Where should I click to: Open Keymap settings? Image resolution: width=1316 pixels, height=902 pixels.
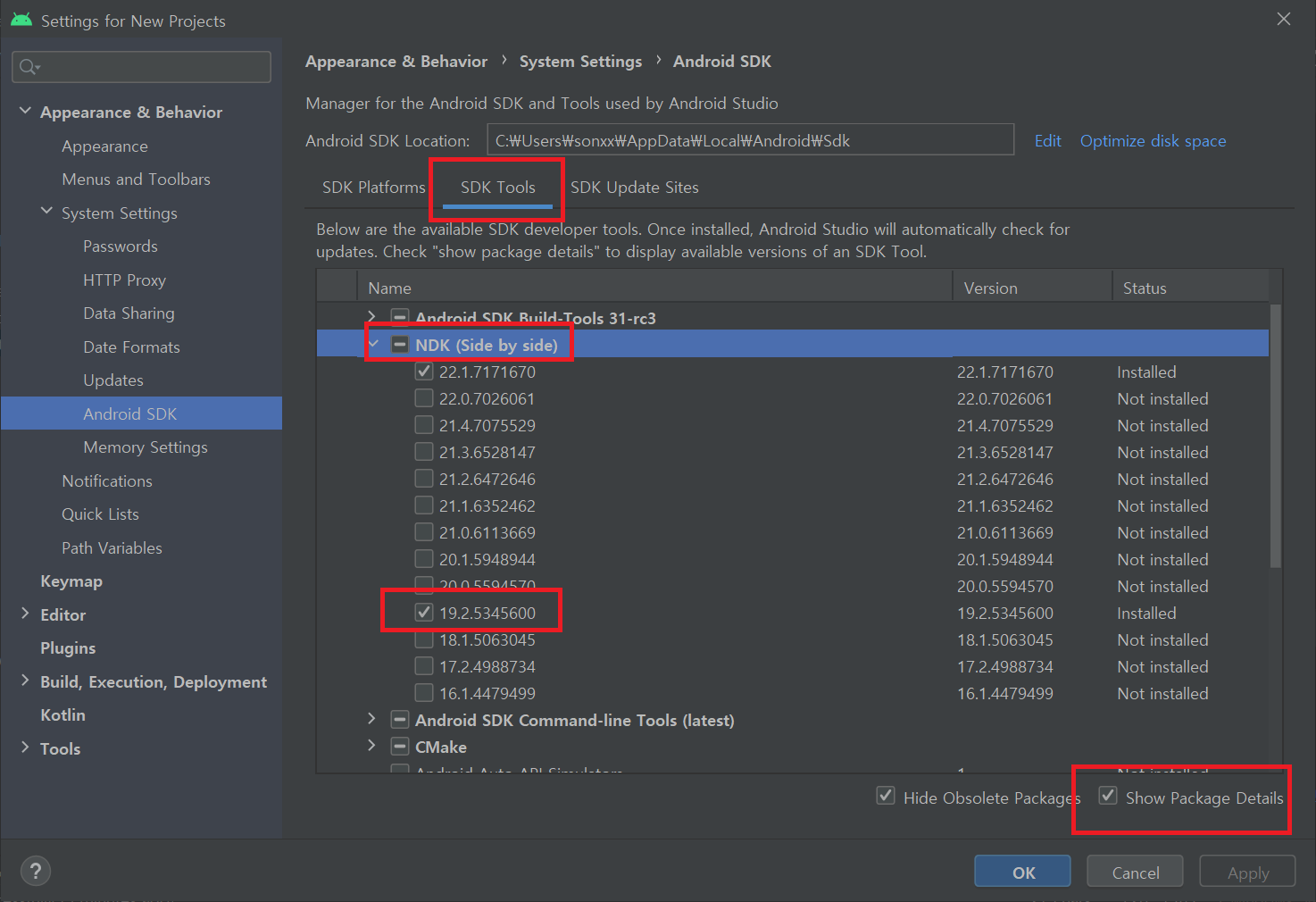71,581
